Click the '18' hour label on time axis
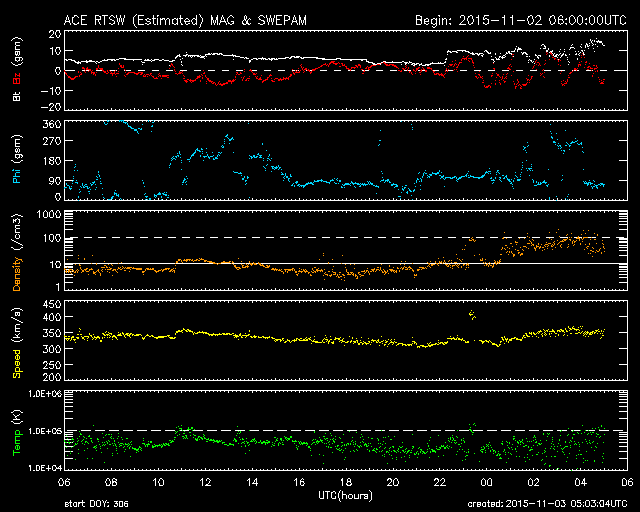The height and width of the screenshot is (512, 640). click(x=346, y=483)
